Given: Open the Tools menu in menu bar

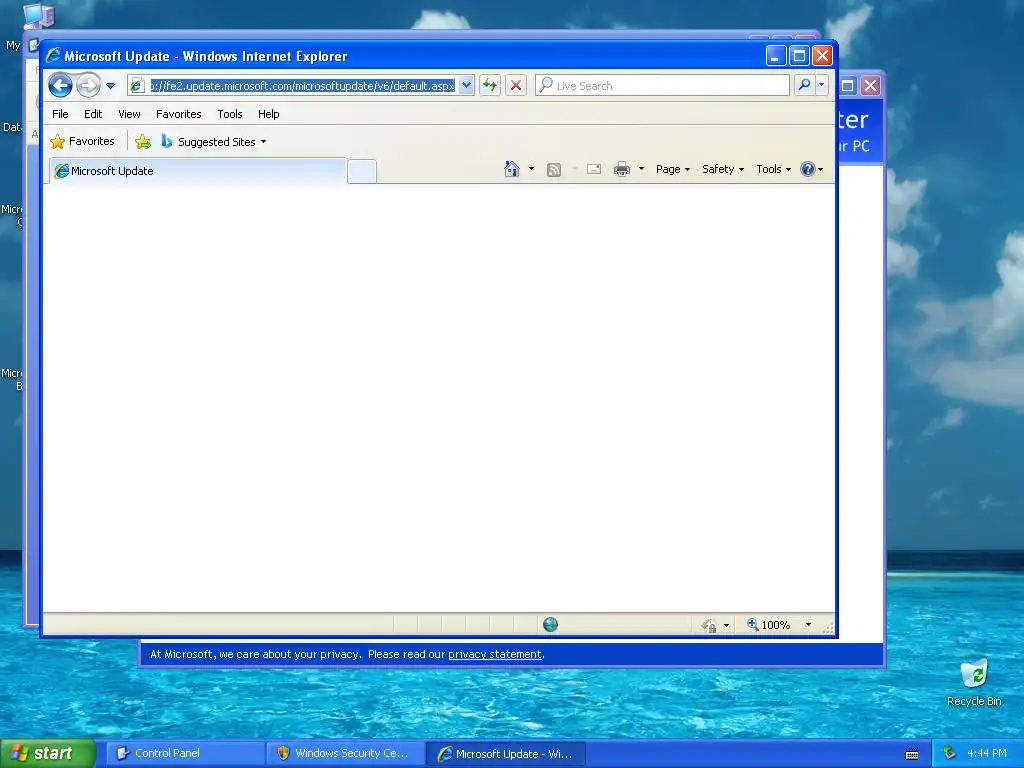Looking at the screenshot, I should pos(230,114).
